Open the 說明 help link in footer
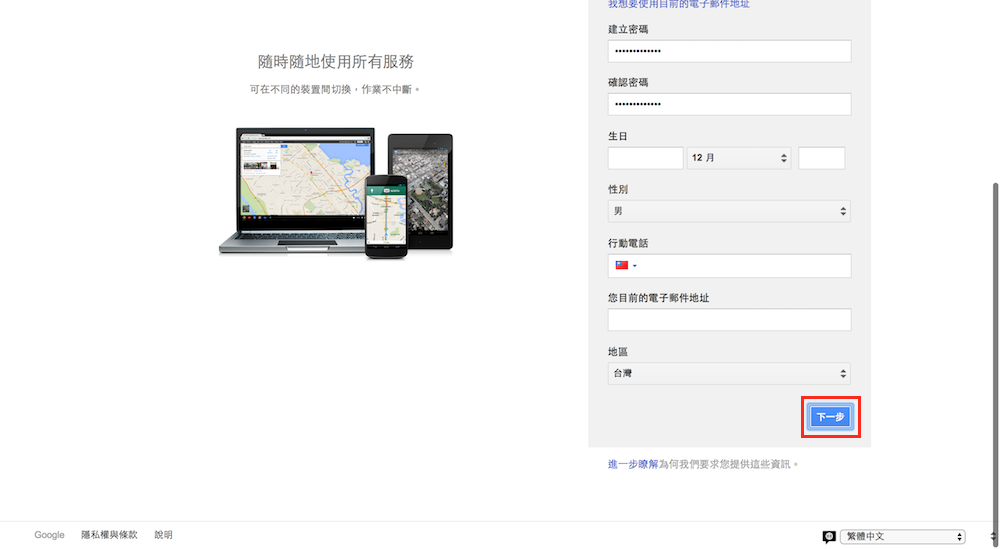Image resolution: width=1000 pixels, height=549 pixels. (163, 535)
